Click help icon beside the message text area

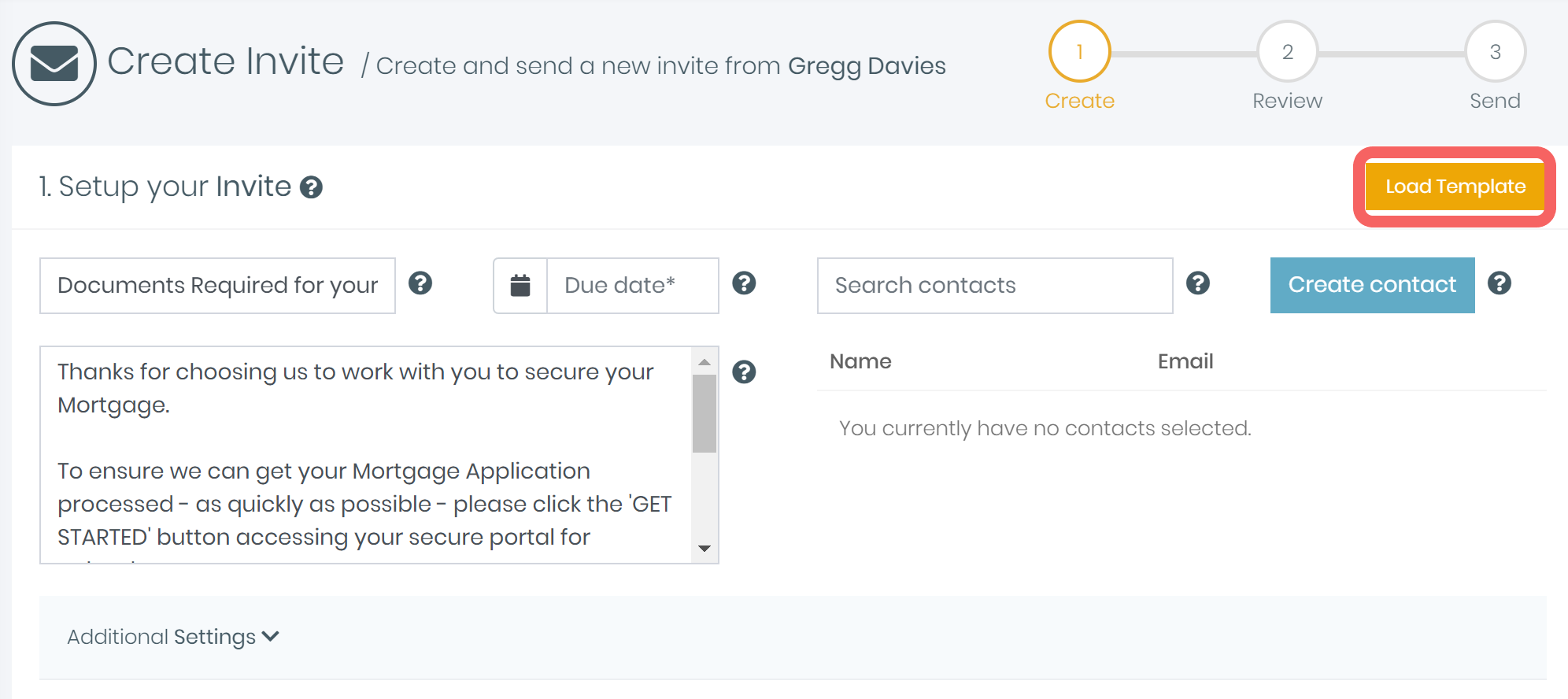tap(744, 372)
